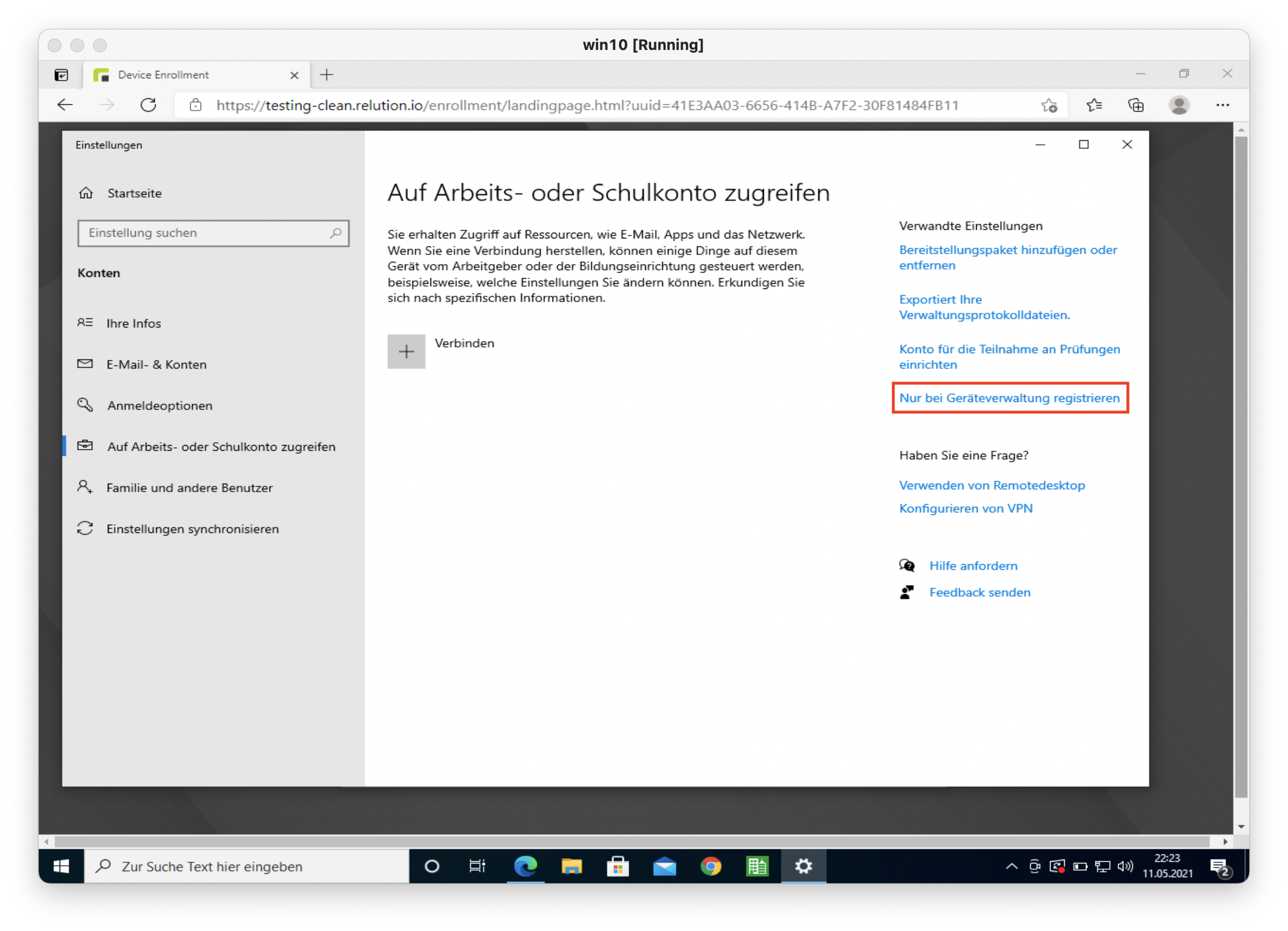Image resolution: width=1288 pixels, height=931 pixels.
Task: Open Edge Collections
Action: (1136, 105)
